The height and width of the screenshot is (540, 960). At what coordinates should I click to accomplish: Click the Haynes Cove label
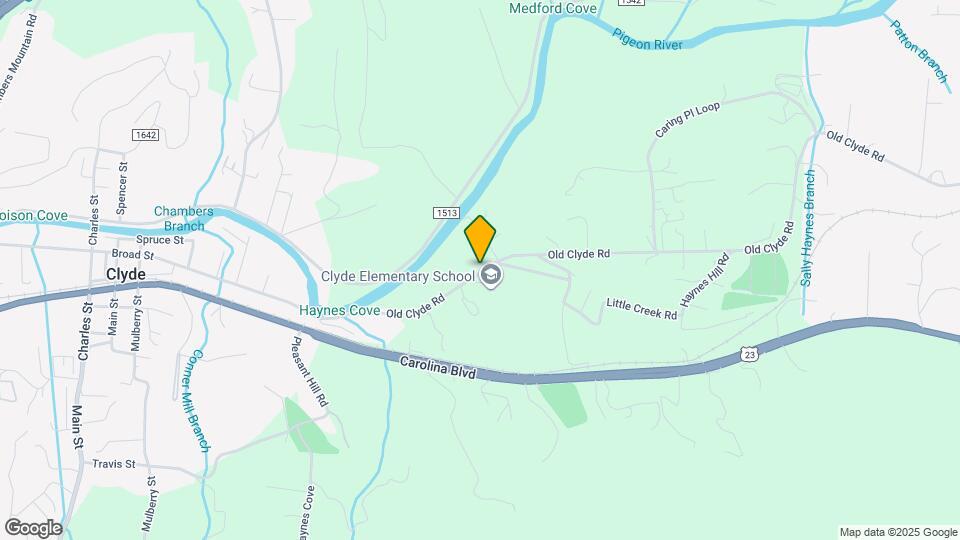(x=339, y=310)
